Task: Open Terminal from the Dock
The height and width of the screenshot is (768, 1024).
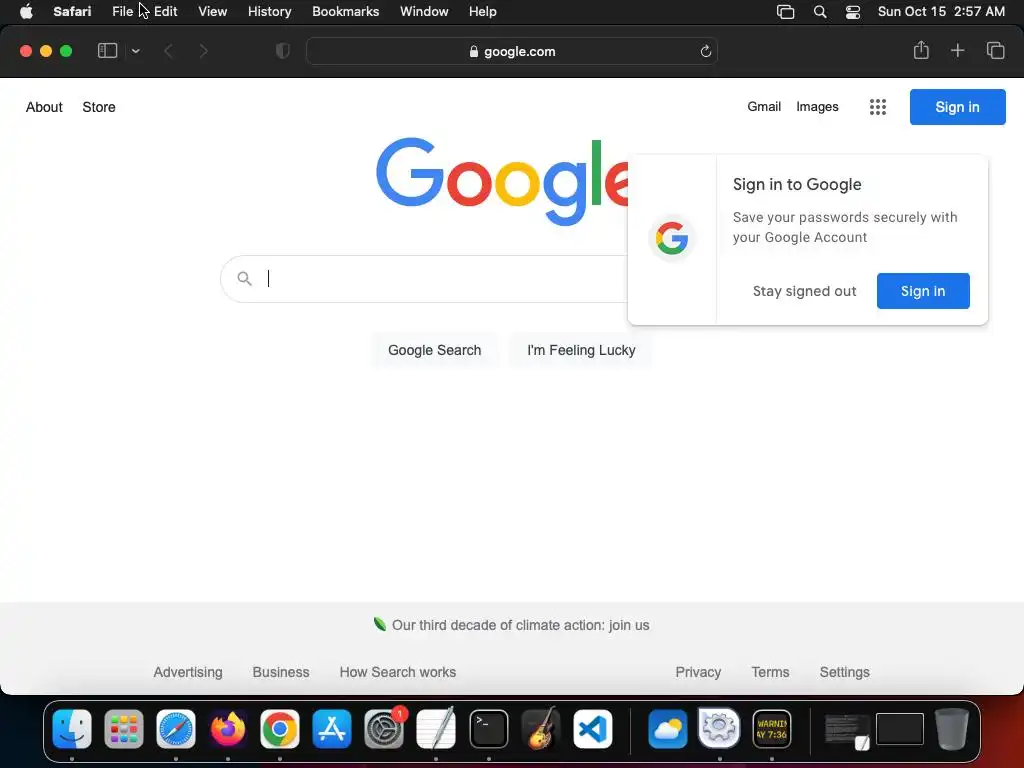Action: (488, 729)
